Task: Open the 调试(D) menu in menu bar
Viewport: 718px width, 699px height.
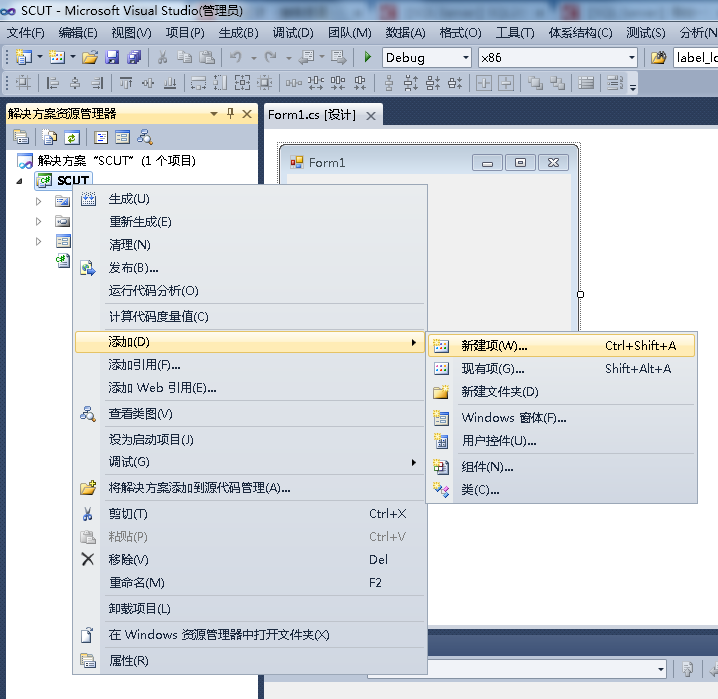Action: point(293,33)
